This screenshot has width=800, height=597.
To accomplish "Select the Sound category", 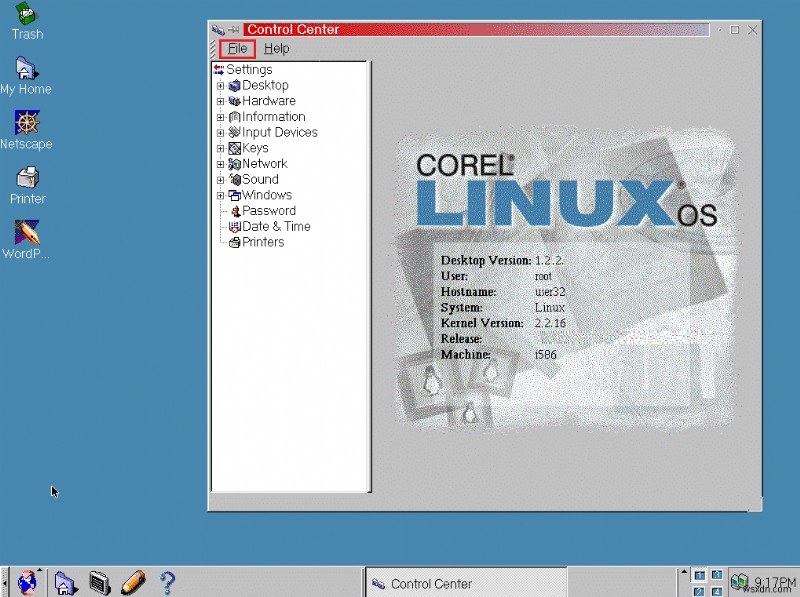I will coord(254,180).
